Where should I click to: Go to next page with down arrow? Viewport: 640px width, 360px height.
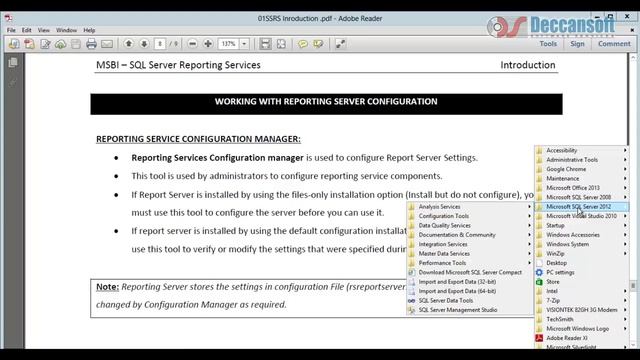[144, 44]
